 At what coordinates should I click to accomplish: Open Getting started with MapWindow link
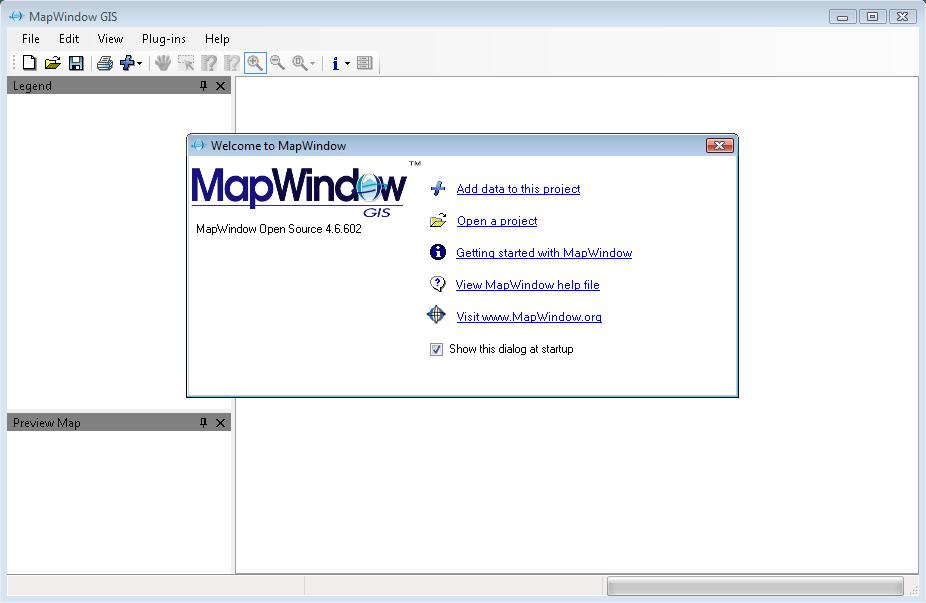pyautogui.click(x=544, y=253)
